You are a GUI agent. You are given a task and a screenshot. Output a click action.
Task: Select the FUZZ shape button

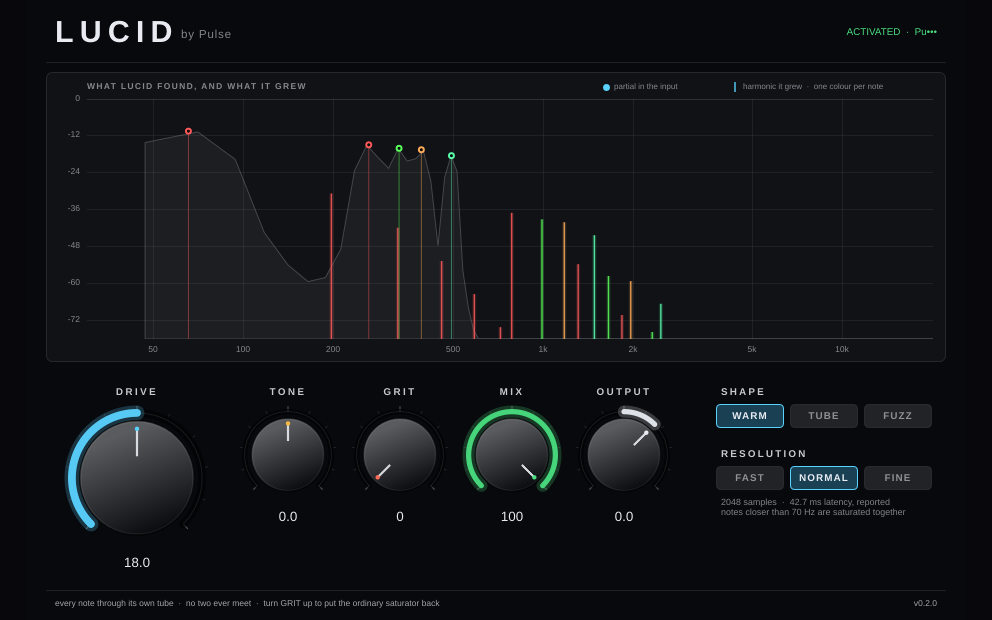pos(898,416)
